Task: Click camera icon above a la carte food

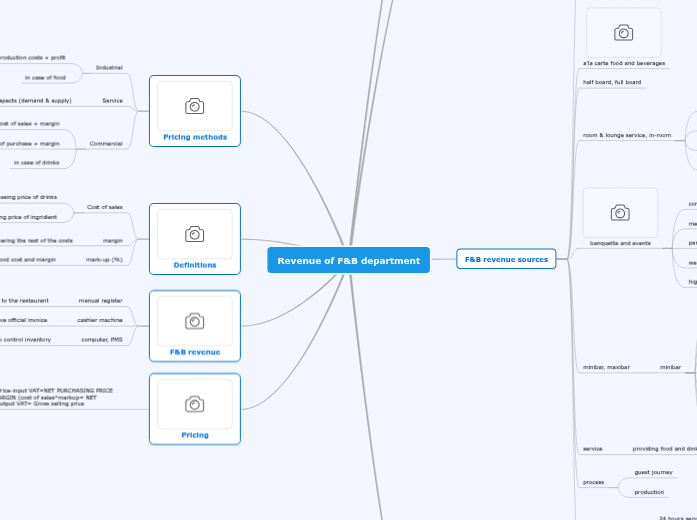Action: (x=623, y=33)
